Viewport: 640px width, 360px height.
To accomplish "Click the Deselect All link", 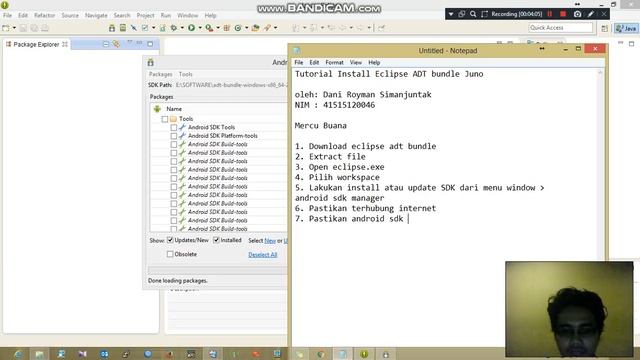I will [262, 255].
